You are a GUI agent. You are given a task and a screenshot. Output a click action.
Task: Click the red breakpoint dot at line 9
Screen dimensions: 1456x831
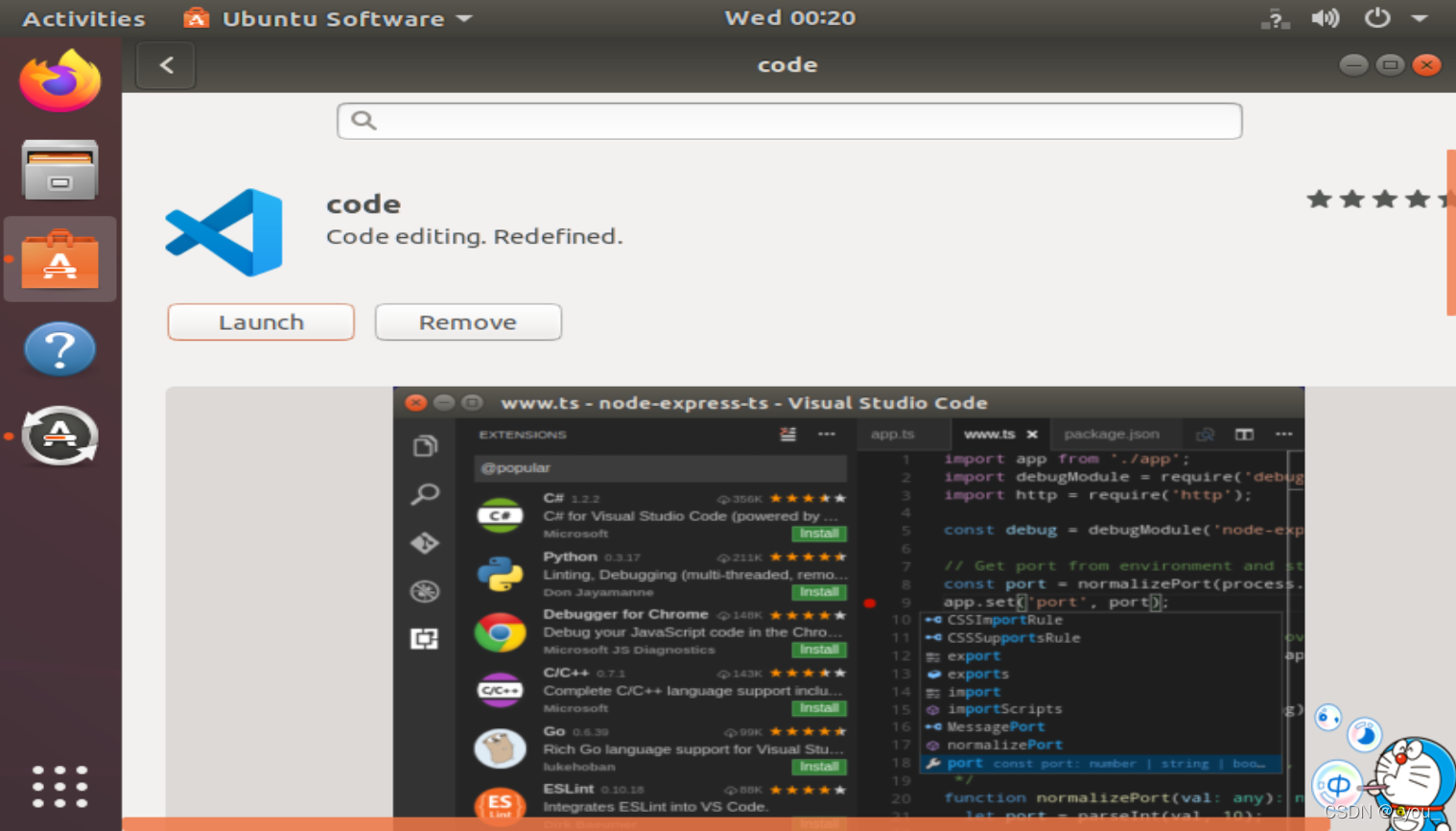pyautogui.click(x=870, y=603)
